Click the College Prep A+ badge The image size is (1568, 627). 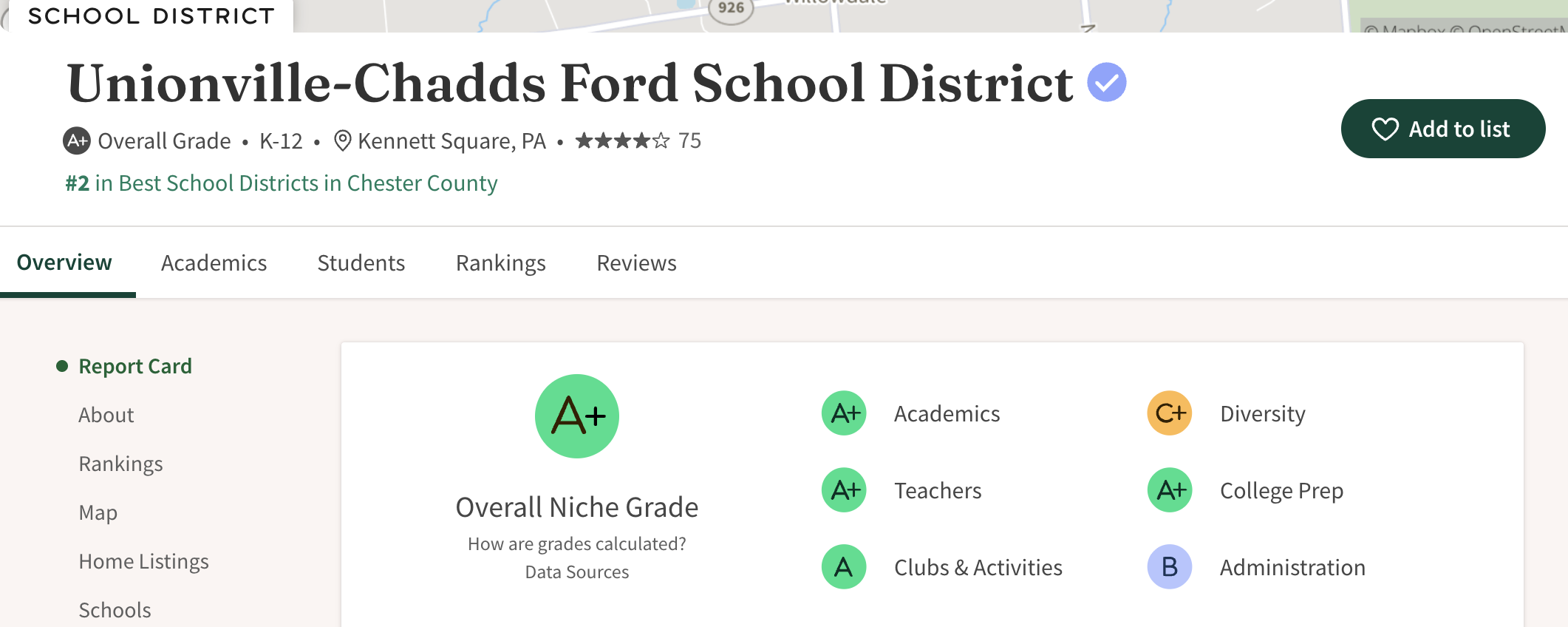pyautogui.click(x=1169, y=490)
